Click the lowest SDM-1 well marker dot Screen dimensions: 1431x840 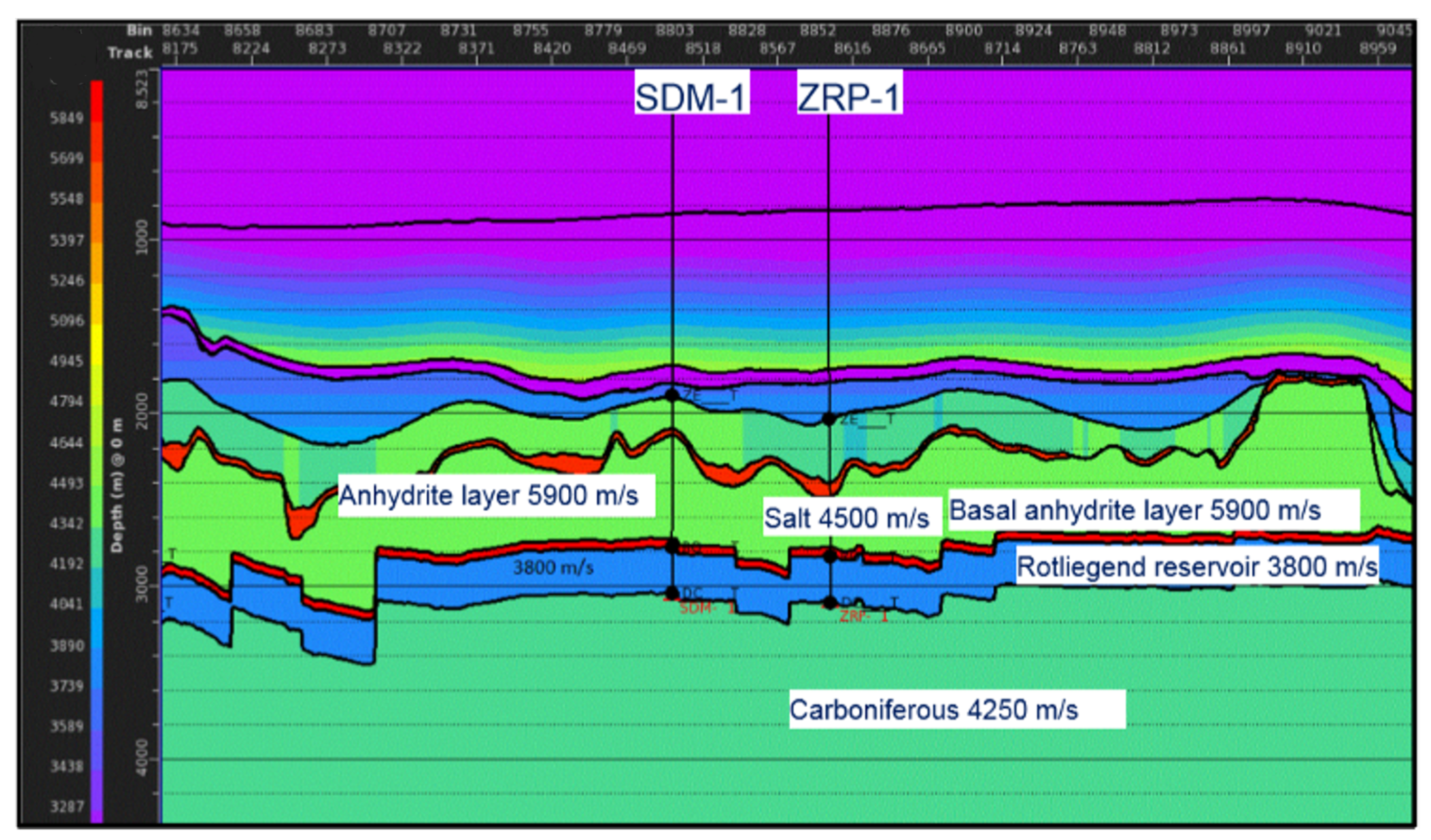[x=672, y=593]
